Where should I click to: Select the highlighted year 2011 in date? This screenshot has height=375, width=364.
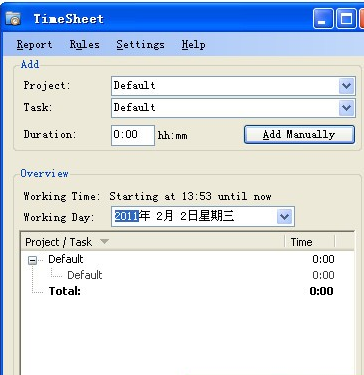[126, 216]
